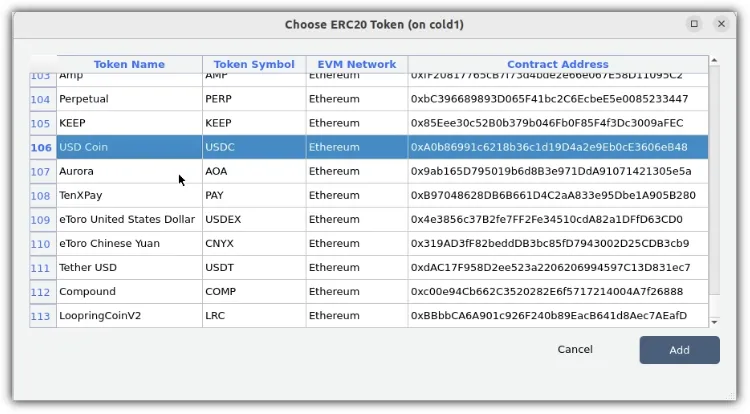The width and height of the screenshot is (750, 414).
Task: Select the TenXPay token name
Action: 129,195
